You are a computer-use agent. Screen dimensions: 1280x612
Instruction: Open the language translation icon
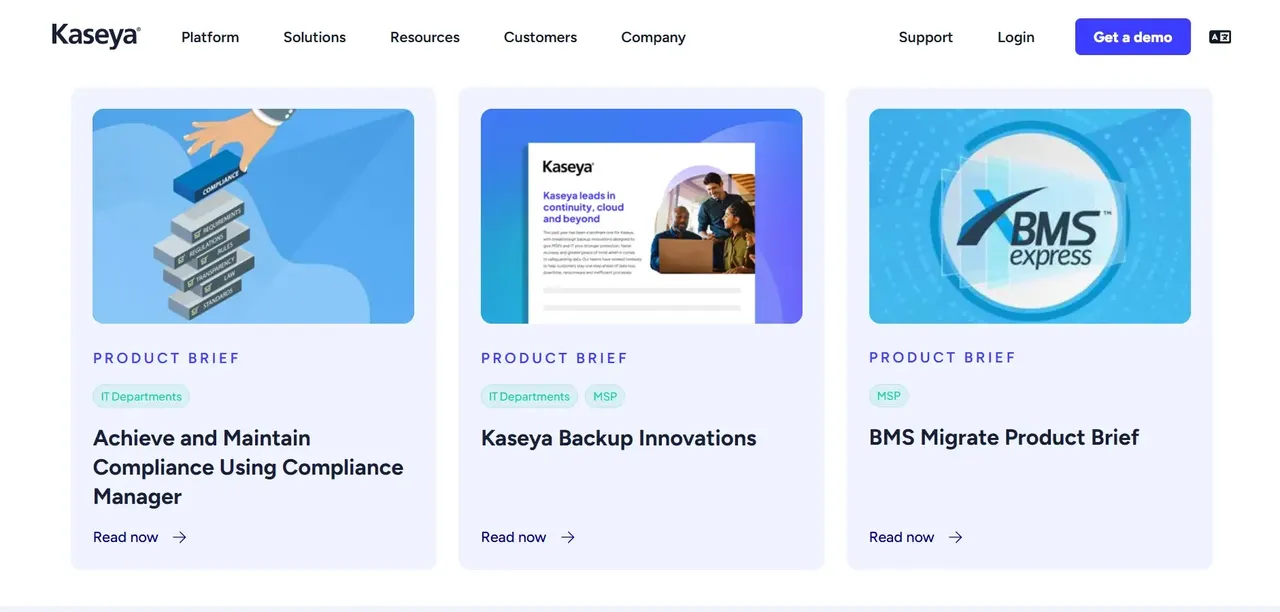(1220, 37)
